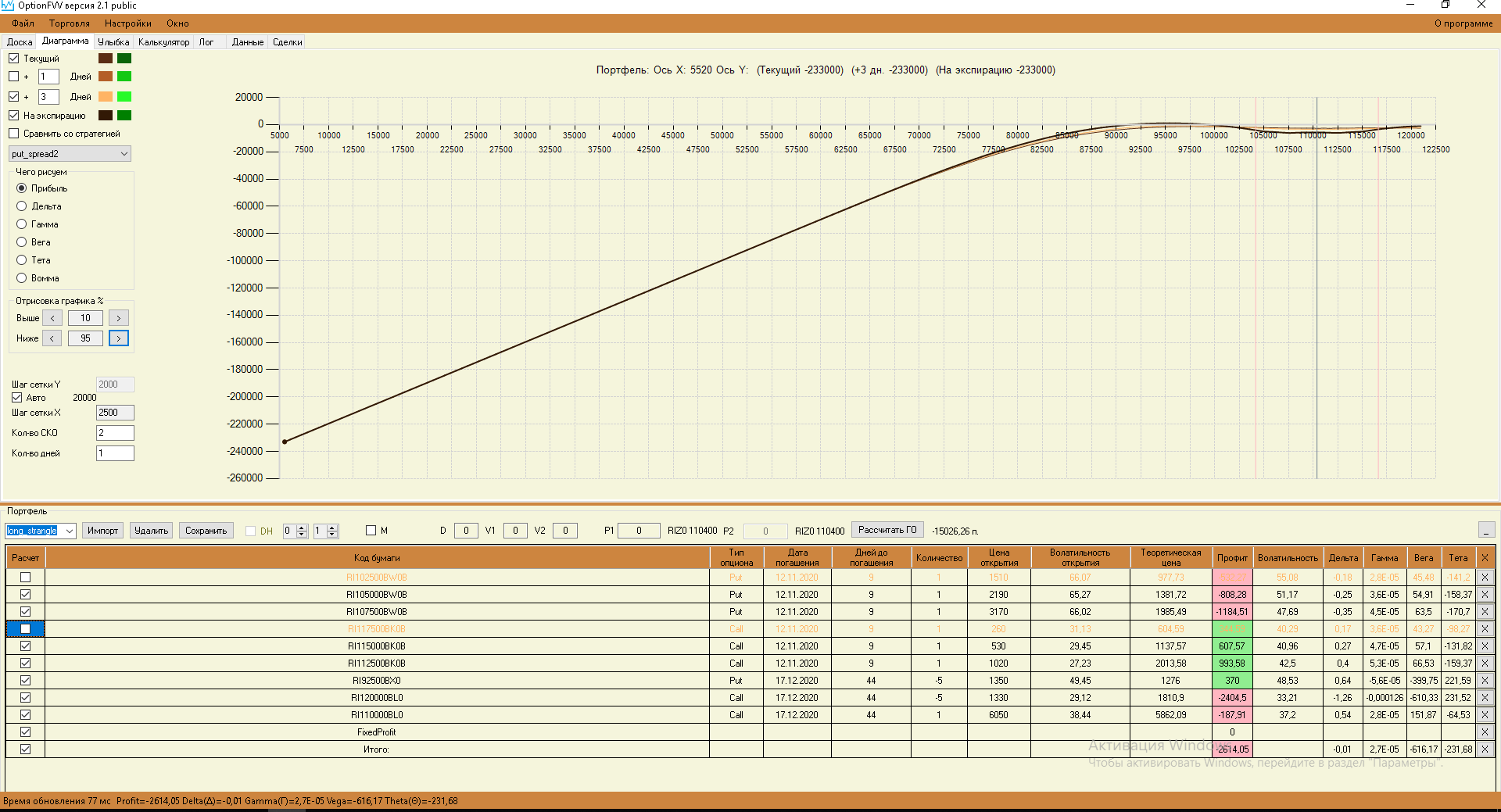Click the Профит column header
The height and width of the screenshot is (812, 1501).
1232,558
